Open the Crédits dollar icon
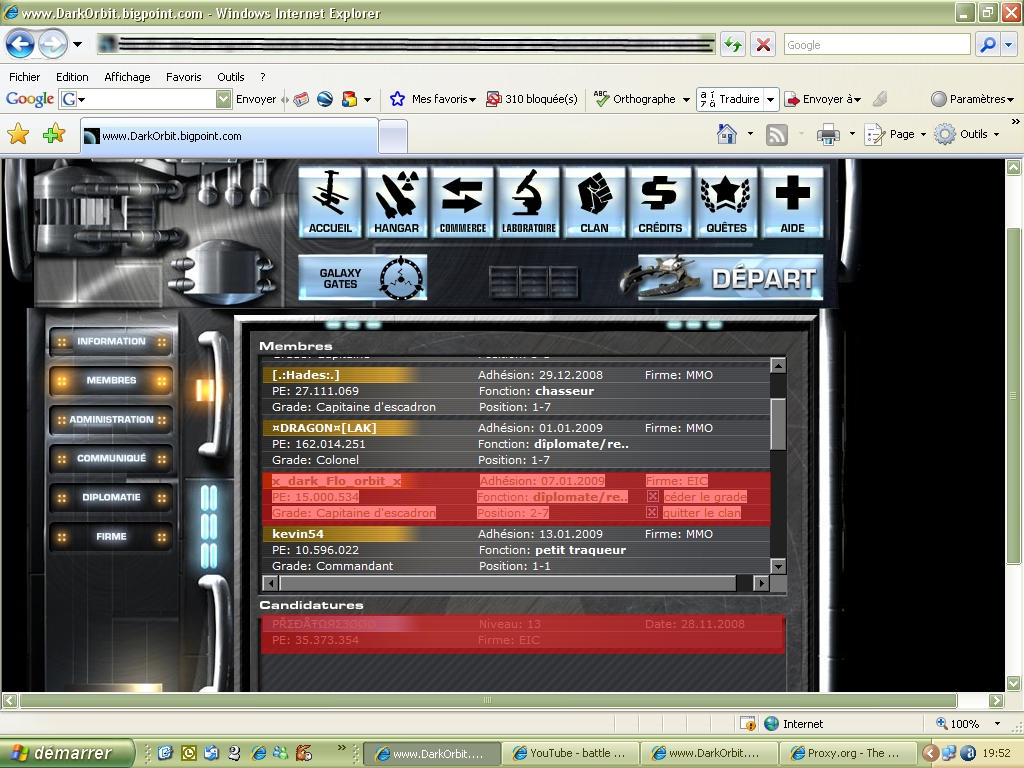 (660, 201)
